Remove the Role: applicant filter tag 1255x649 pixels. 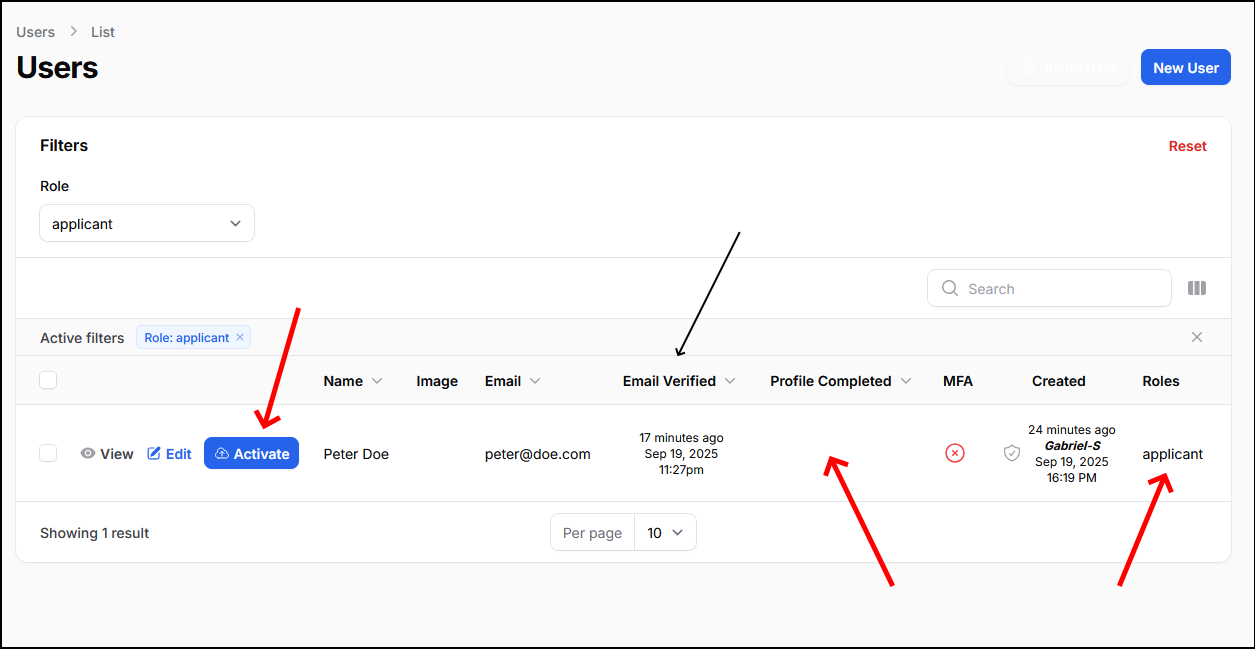[240, 338]
